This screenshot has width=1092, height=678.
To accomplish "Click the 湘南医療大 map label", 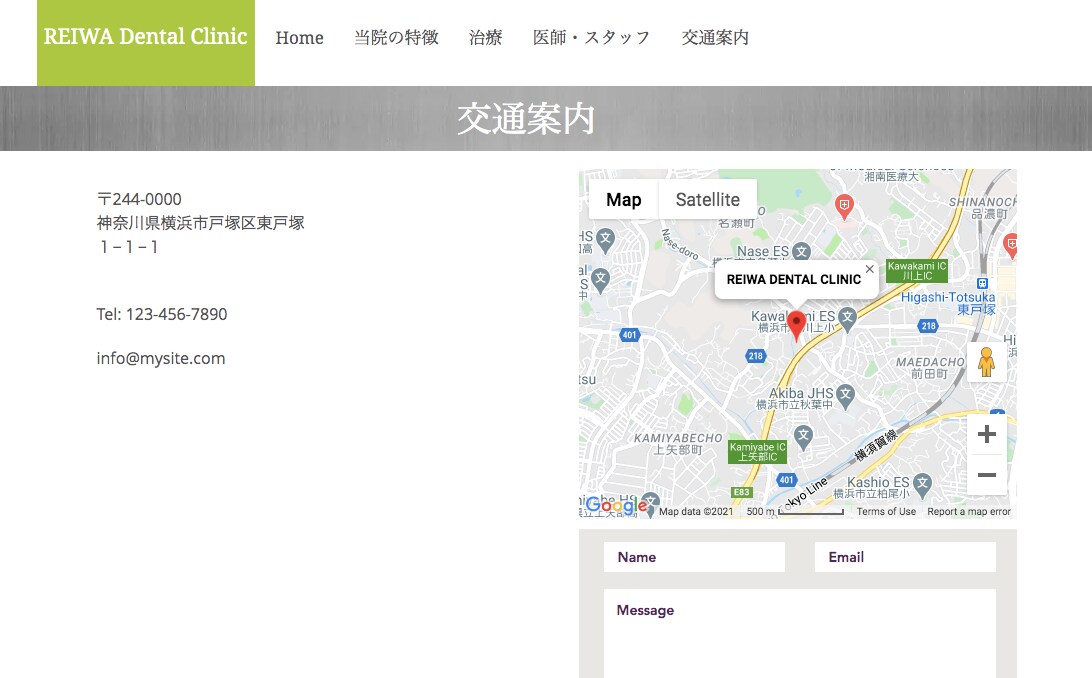I will tap(891, 177).
